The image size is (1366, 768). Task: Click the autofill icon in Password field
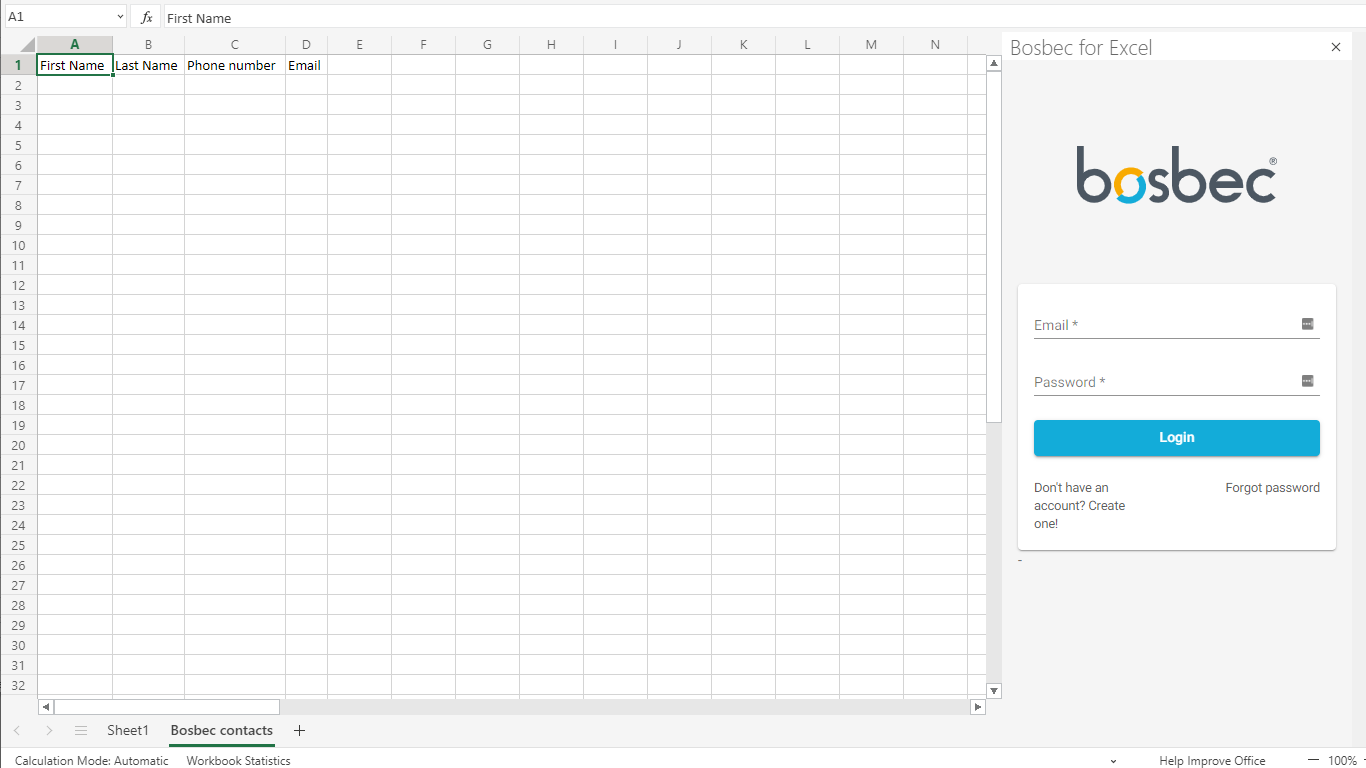point(1307,381)
